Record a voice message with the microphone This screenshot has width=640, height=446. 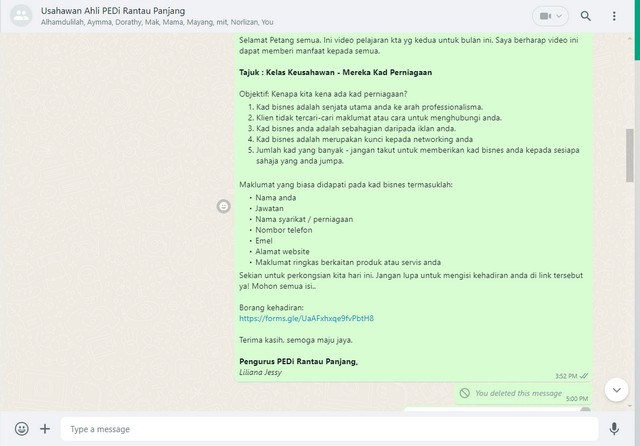point(615,428)
